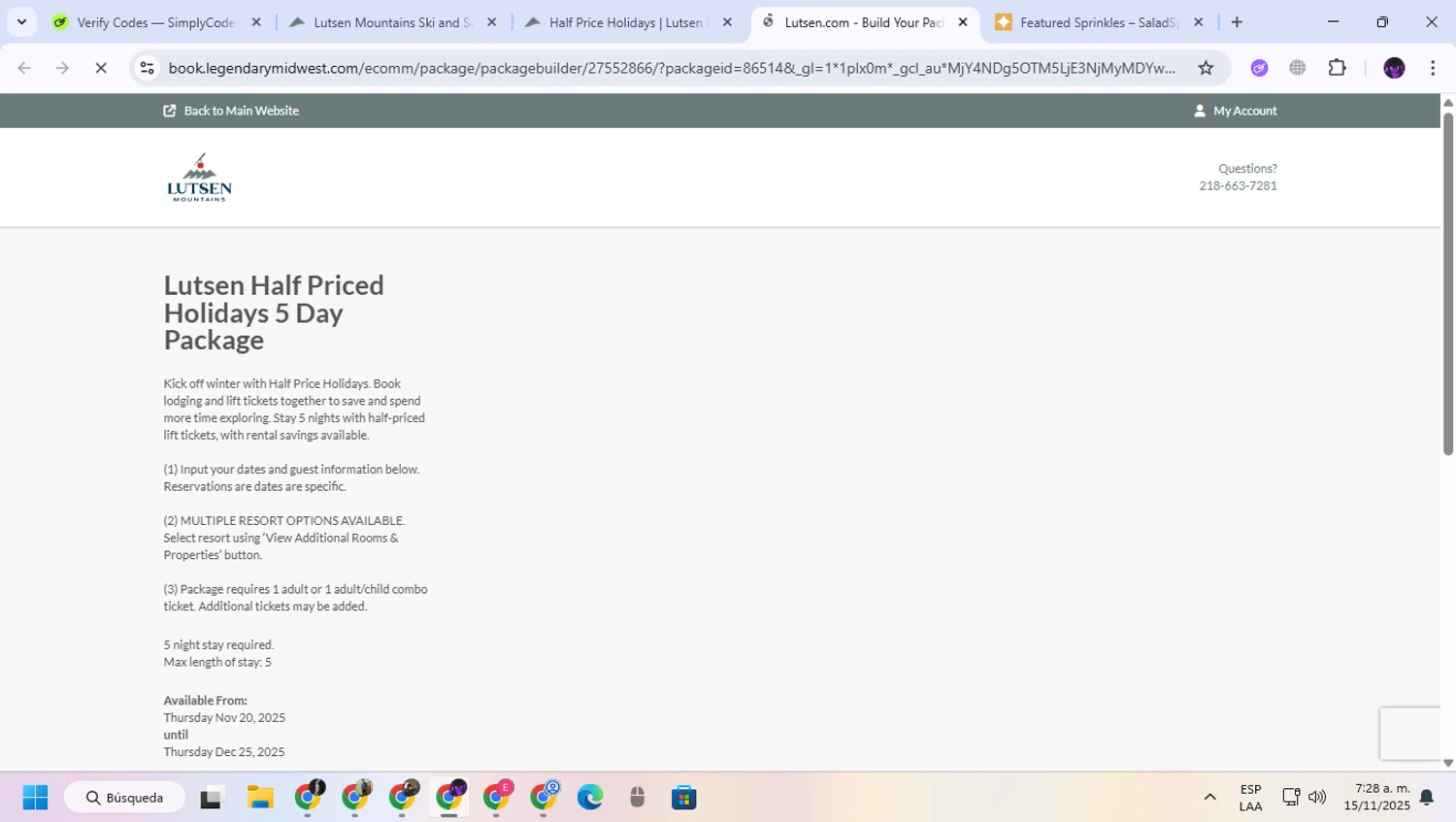Open Microsoft Store from taskbar
This screenshot has width=1456, height=822.
tap(684, 798)
